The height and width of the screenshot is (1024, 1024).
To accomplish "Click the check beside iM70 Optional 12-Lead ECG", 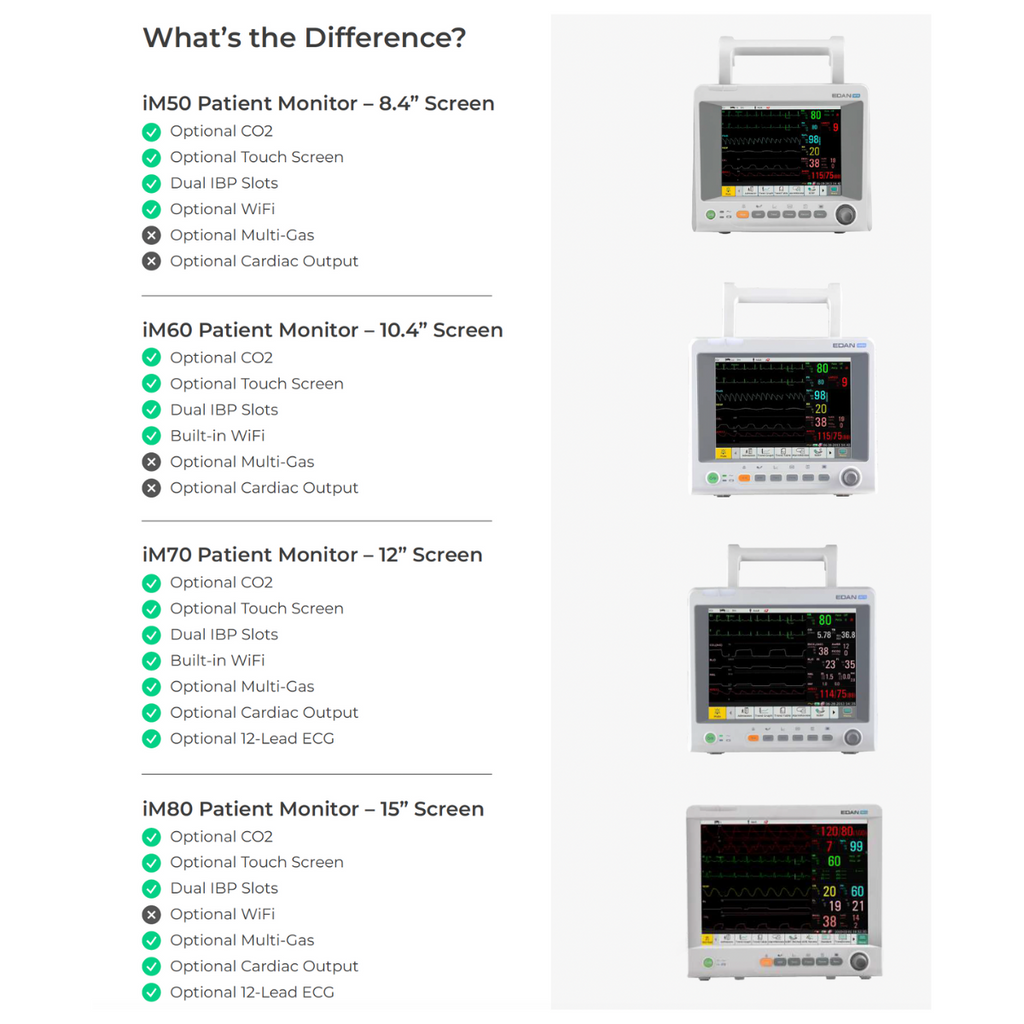I will (x=152, y=738).
